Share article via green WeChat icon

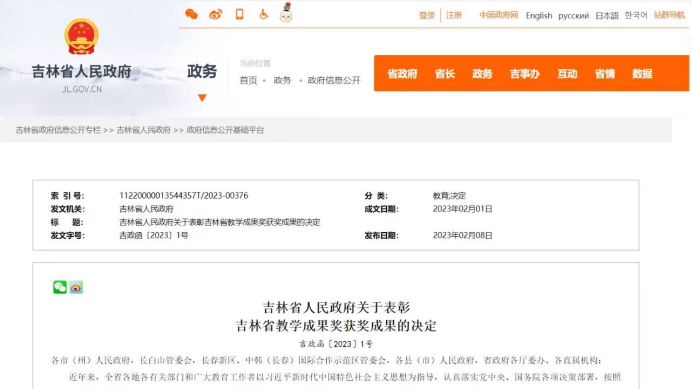point(60,287)
